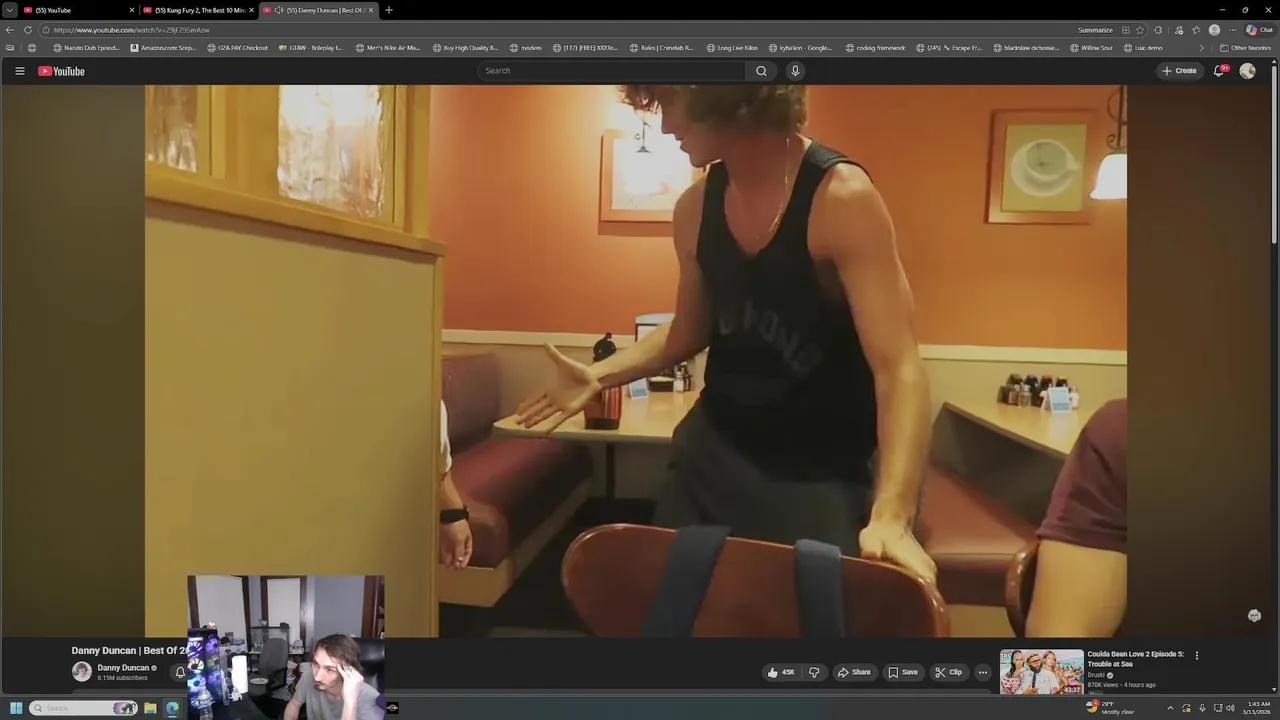1280x720 pixels.
Task: Like the video with thumbs up
Action: tap(782, 672)
